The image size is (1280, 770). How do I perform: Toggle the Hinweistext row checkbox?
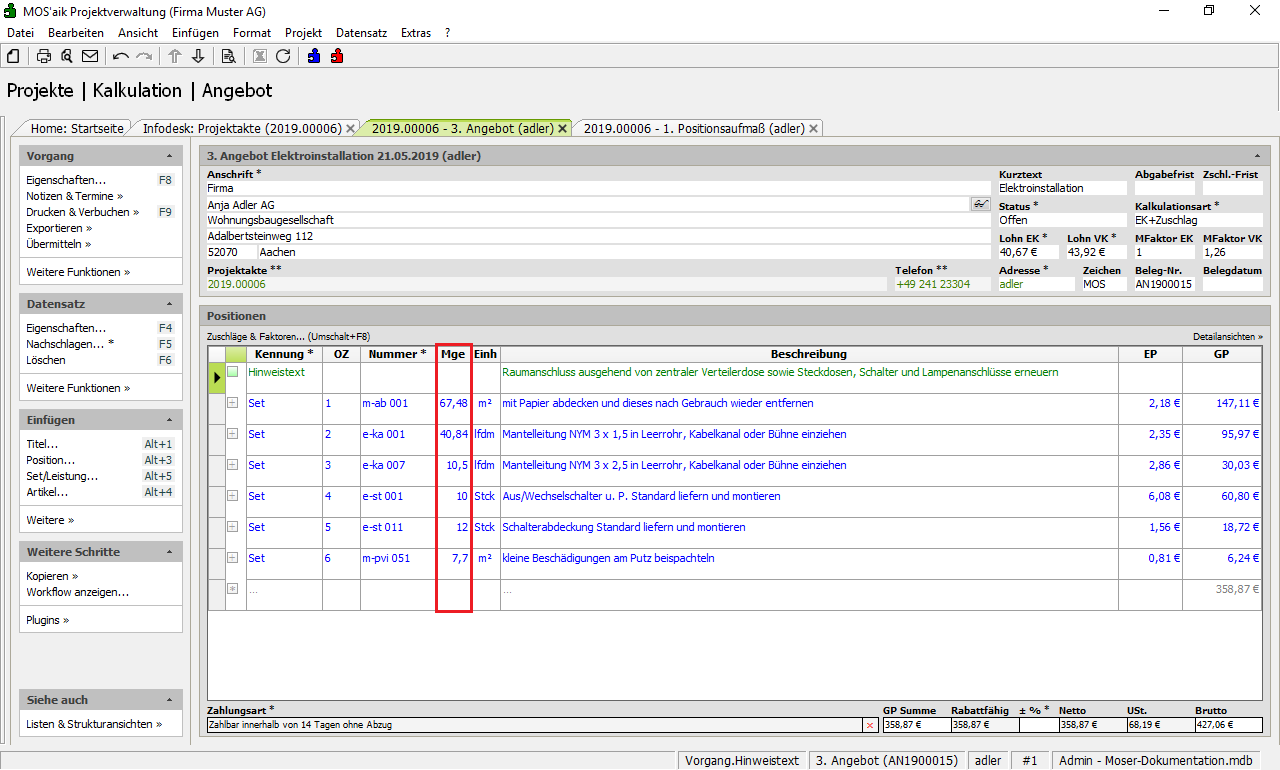[x=233, y=372]
